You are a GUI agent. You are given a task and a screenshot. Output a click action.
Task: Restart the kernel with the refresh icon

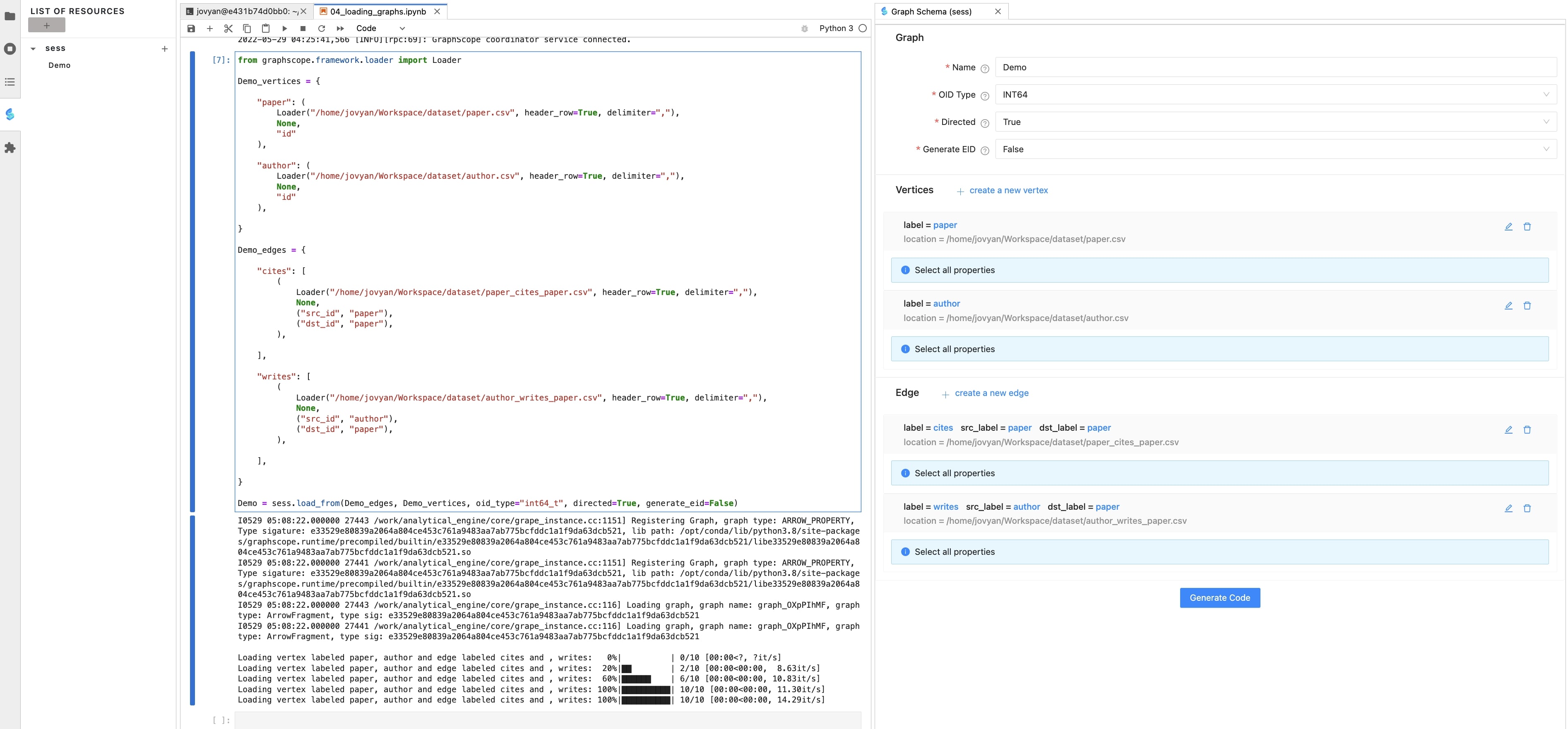pos(321,29)
